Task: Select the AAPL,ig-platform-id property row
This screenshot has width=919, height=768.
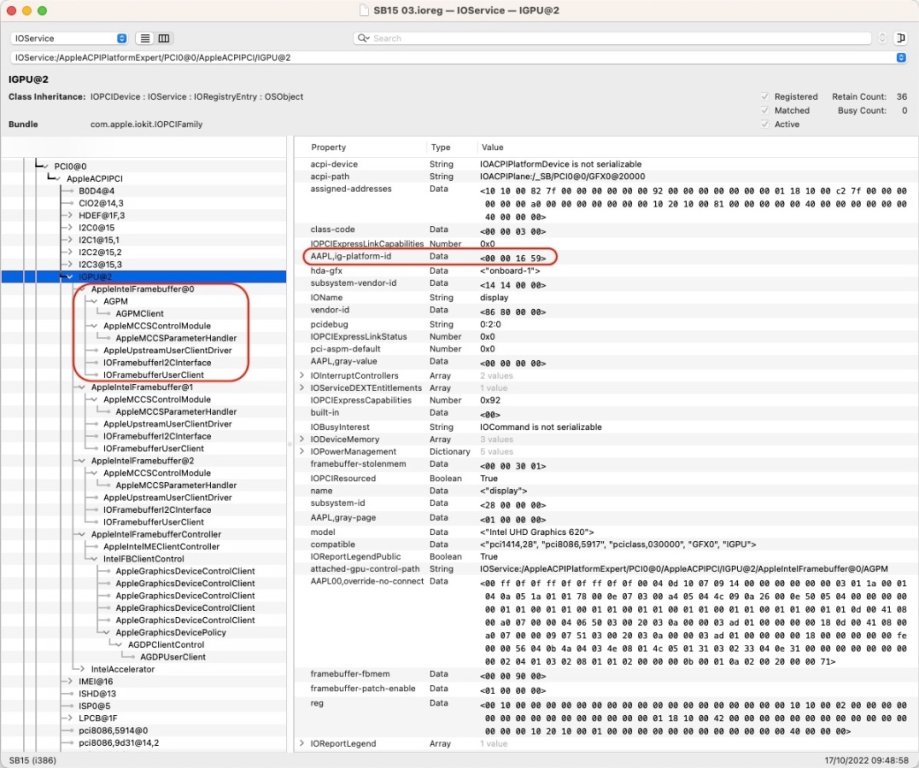Action: coord(350,257)
